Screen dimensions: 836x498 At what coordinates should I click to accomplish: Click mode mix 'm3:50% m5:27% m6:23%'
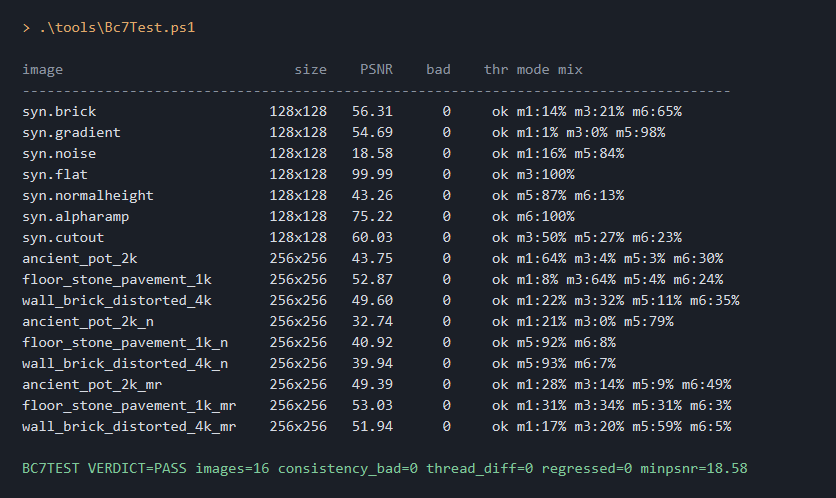coord(599,238)
